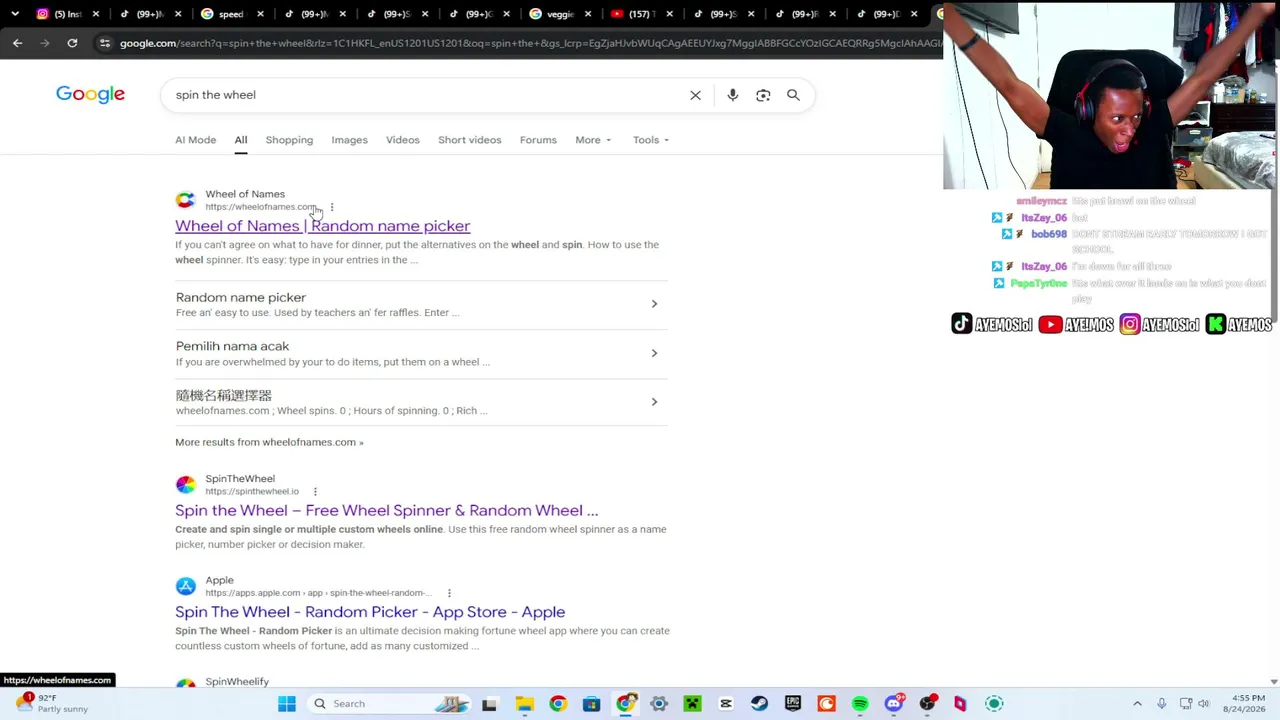Open the microphone icon in system tray
The height and width of the screenshot is (720, 1280).
coord(1161,704)
